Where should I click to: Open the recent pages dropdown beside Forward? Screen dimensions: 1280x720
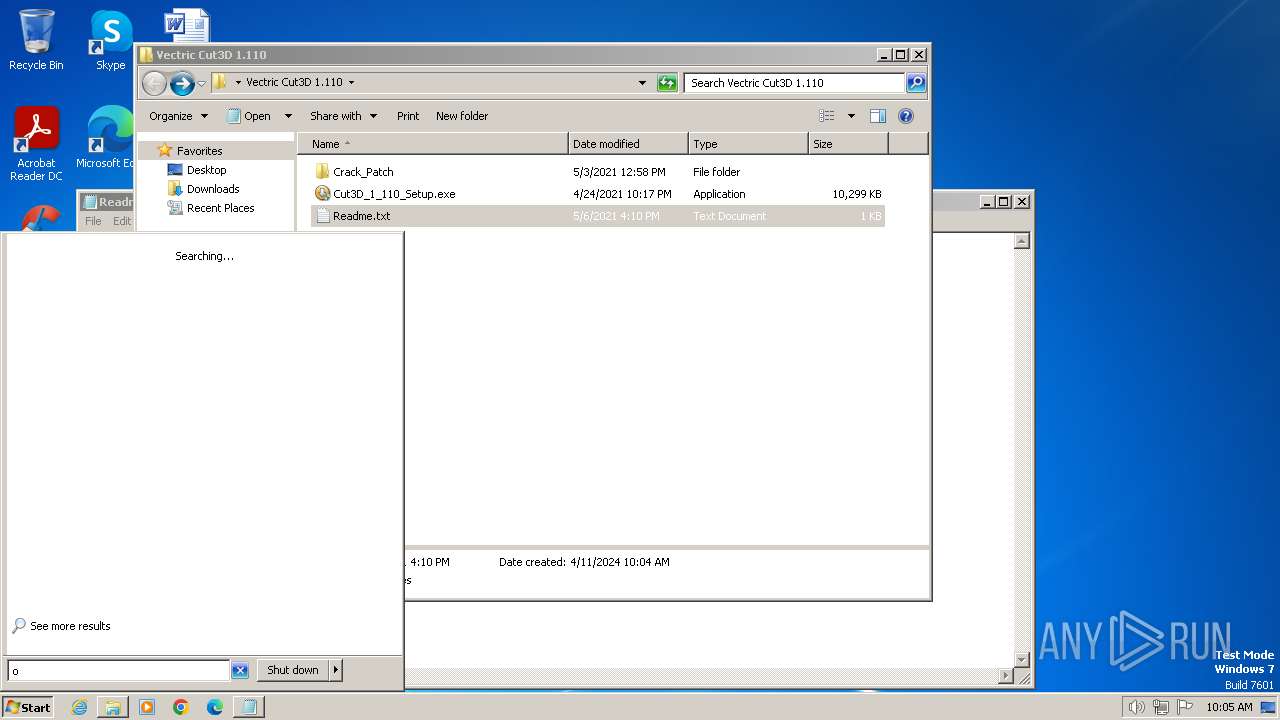coord(201,83)
